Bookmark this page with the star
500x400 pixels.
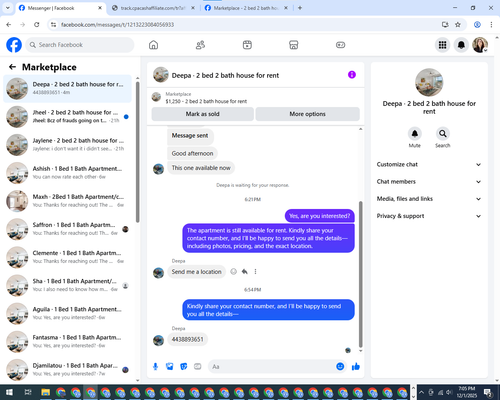458,25
